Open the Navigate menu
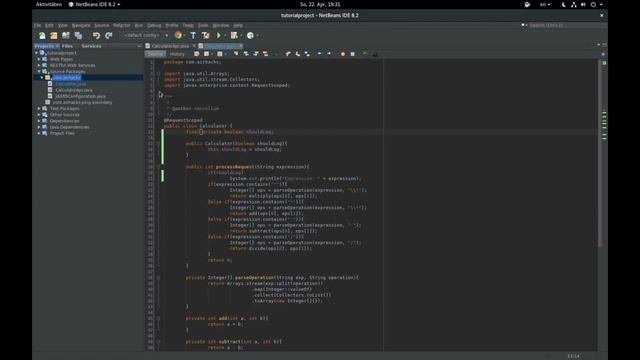 point(81,25)
